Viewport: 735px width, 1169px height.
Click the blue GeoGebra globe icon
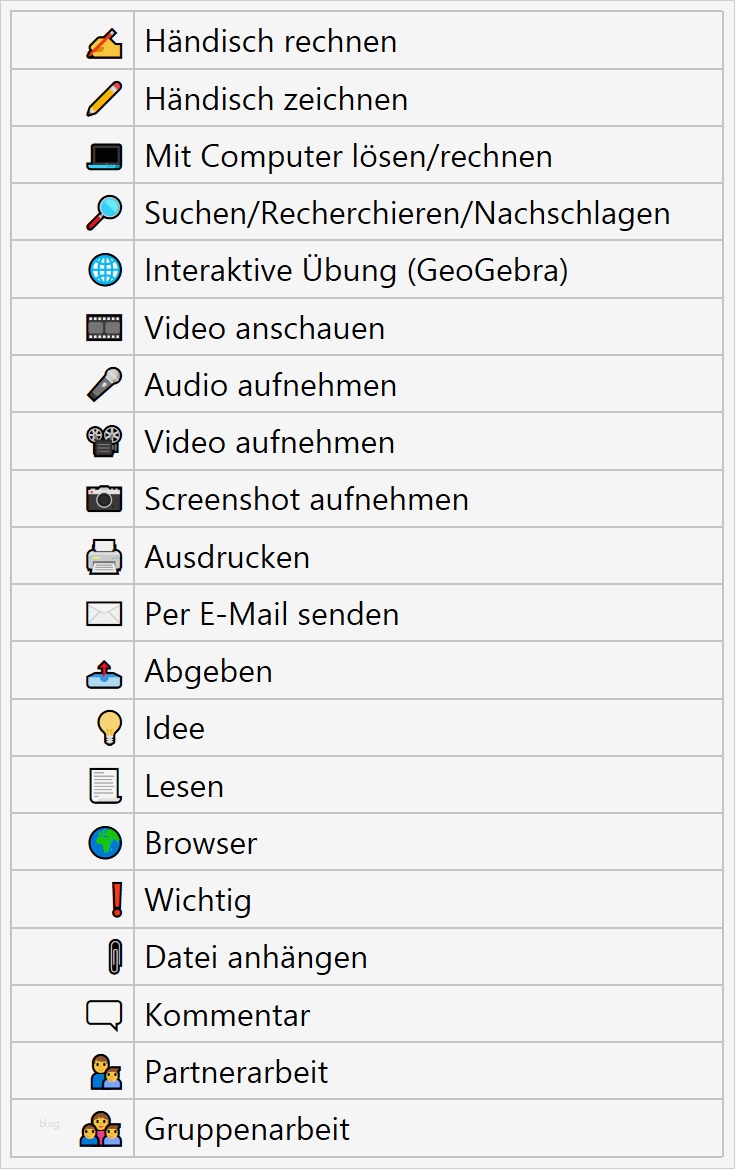[104, 270]
